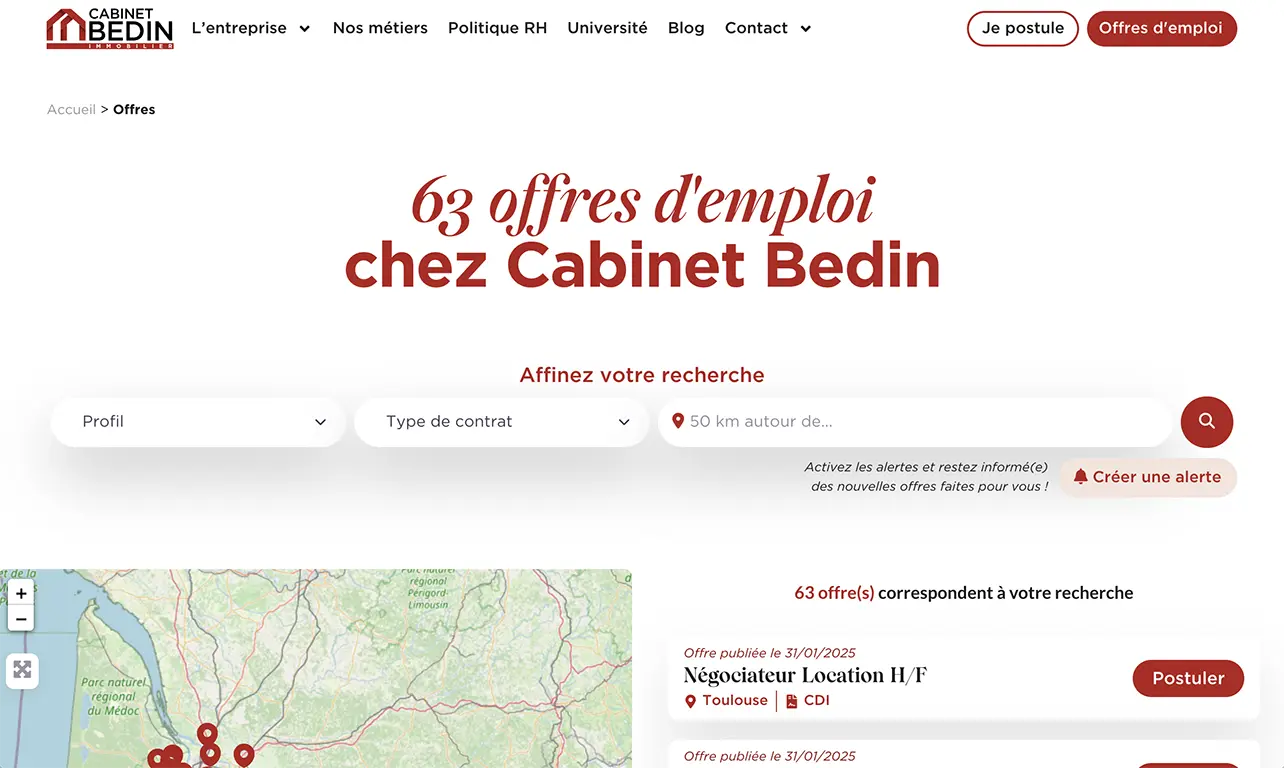This screenshot has width=1284, height=768.
Task: Open the Négociateur Location H/F offer title
Action: point(805,676)
